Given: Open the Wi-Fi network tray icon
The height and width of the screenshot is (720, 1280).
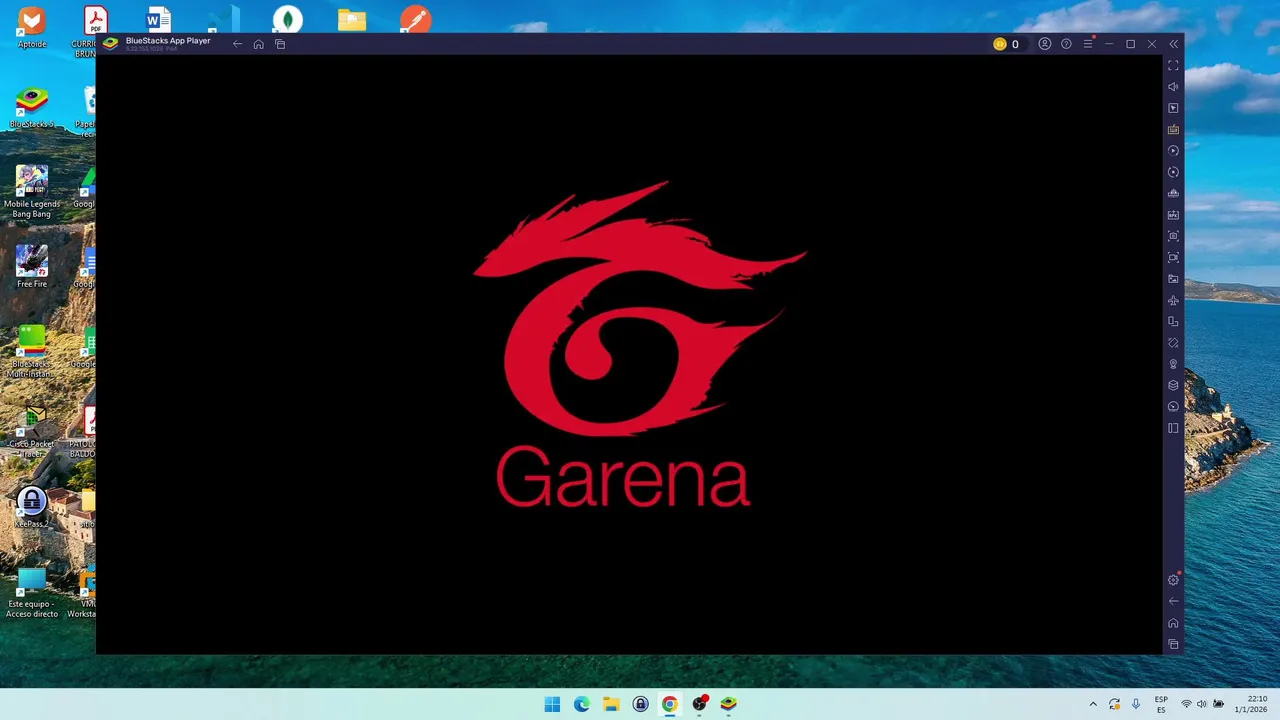Looking at the screenshot, I should coord(1186,704).
